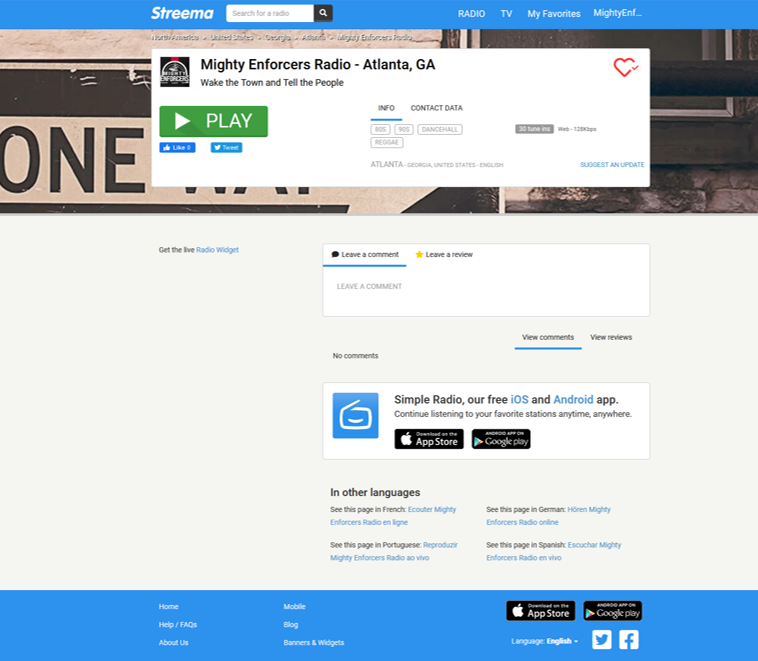Open footer Banners & Widgets link

coord(314,643)
